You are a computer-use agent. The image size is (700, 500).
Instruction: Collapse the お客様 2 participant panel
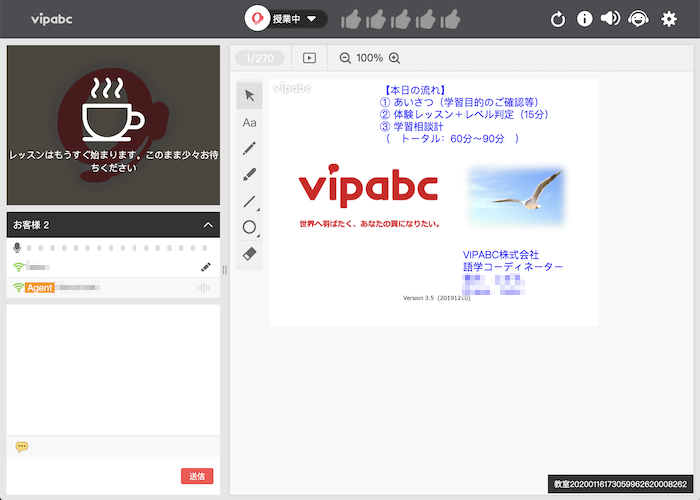click(208, 225)
